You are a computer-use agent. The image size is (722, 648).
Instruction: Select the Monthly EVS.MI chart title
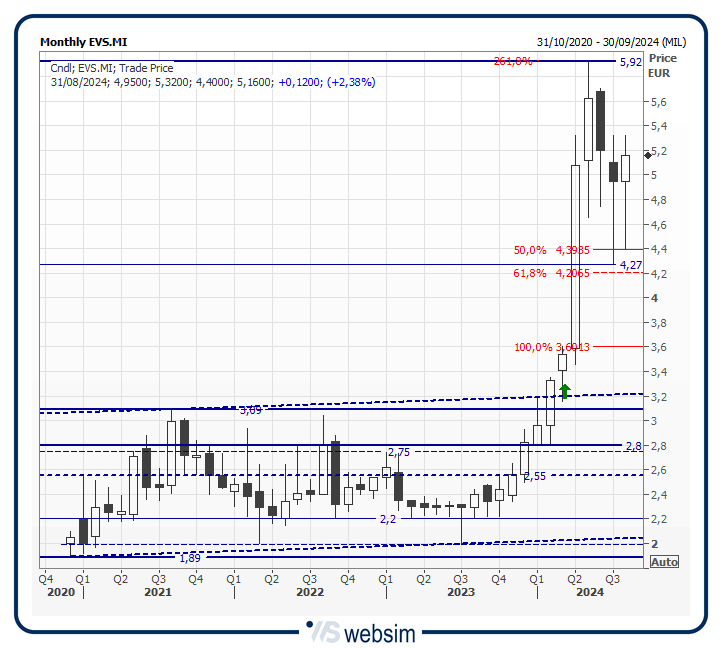click(83, 42)
